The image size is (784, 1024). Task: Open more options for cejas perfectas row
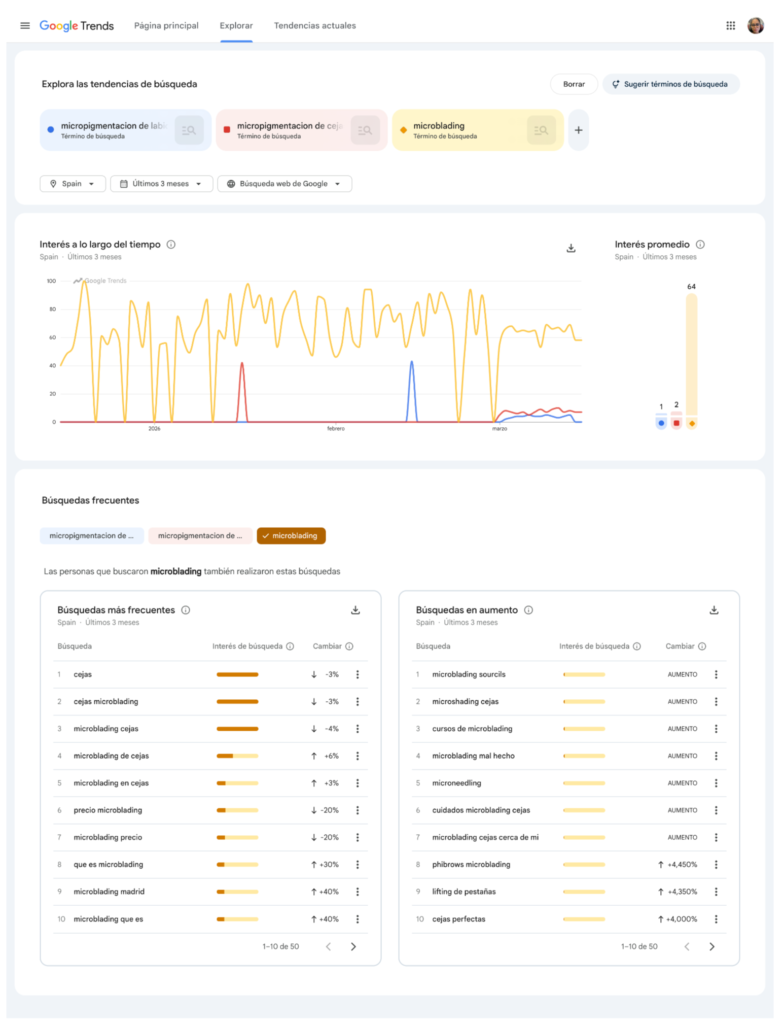tap(716, 919)
